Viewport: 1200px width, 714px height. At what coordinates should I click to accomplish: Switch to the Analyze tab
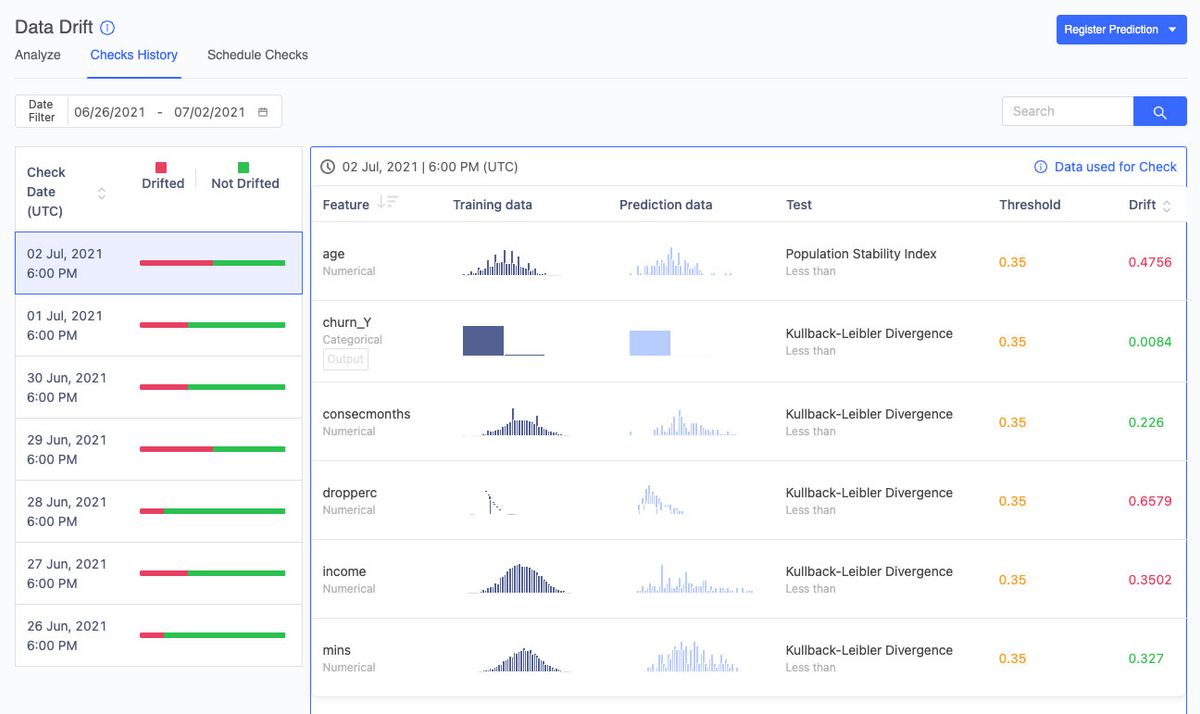[x=37, y=55]
